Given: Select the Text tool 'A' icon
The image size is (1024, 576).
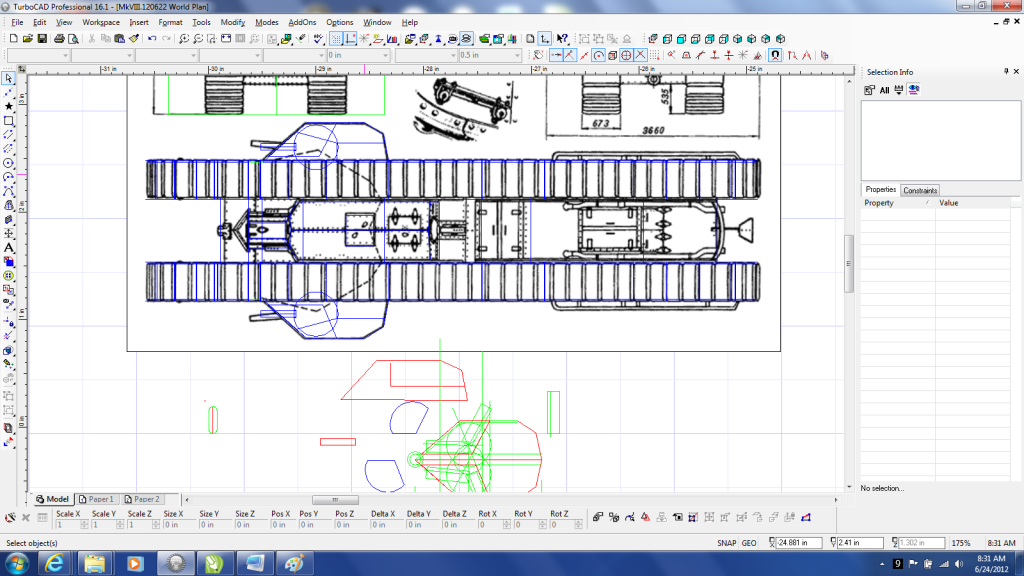Looking at the screenshot, I should [8, 247].
